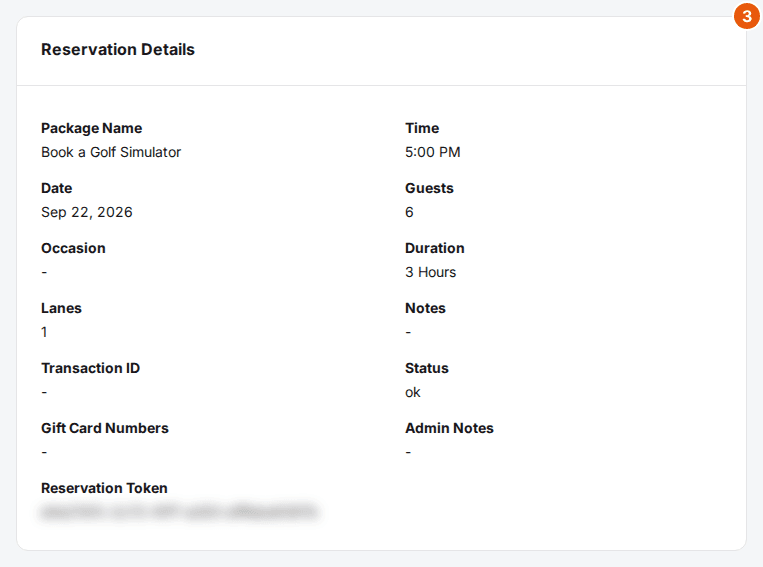Screen dimensions: 763x567
Task: Click the Gift Card Numbers label
Action: [105, 428]
